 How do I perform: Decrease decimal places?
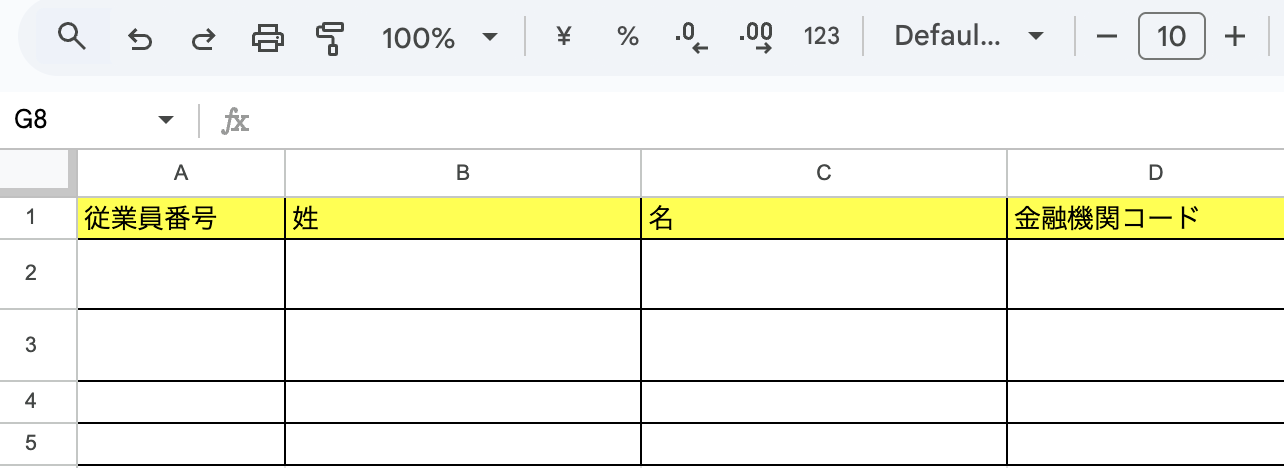(691, 37)
